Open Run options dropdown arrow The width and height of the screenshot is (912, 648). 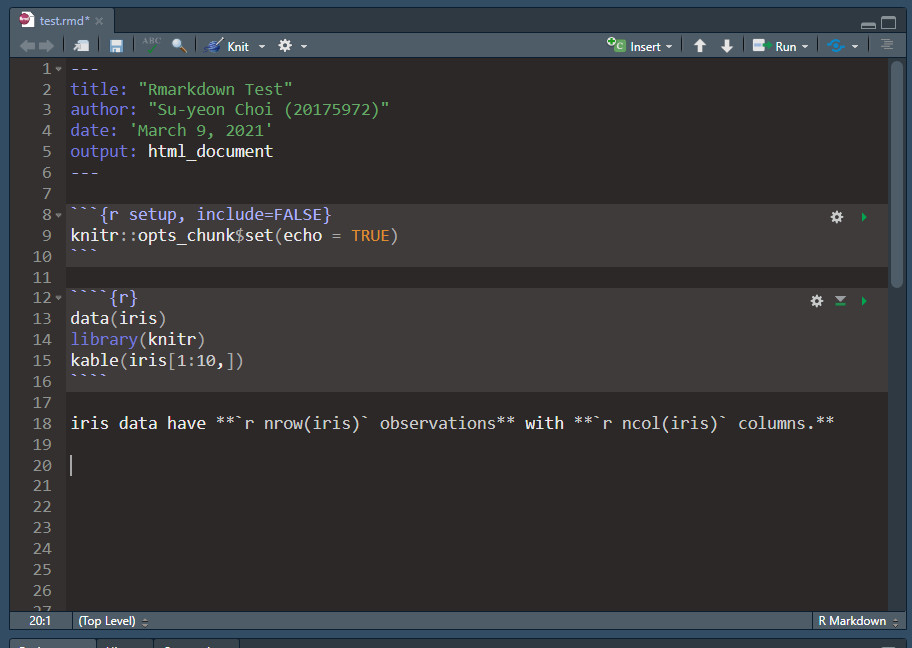pyautogui.click(x=805, y=47)
